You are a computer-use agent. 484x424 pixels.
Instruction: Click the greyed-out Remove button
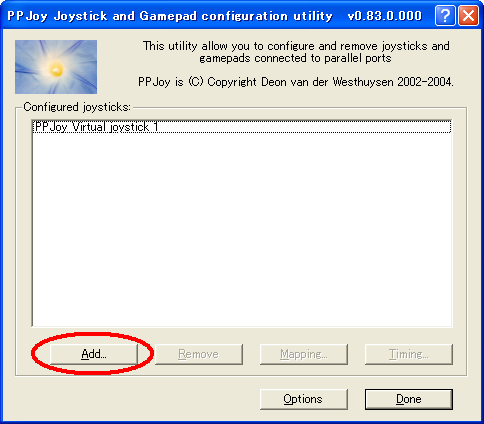coord(199,354)
